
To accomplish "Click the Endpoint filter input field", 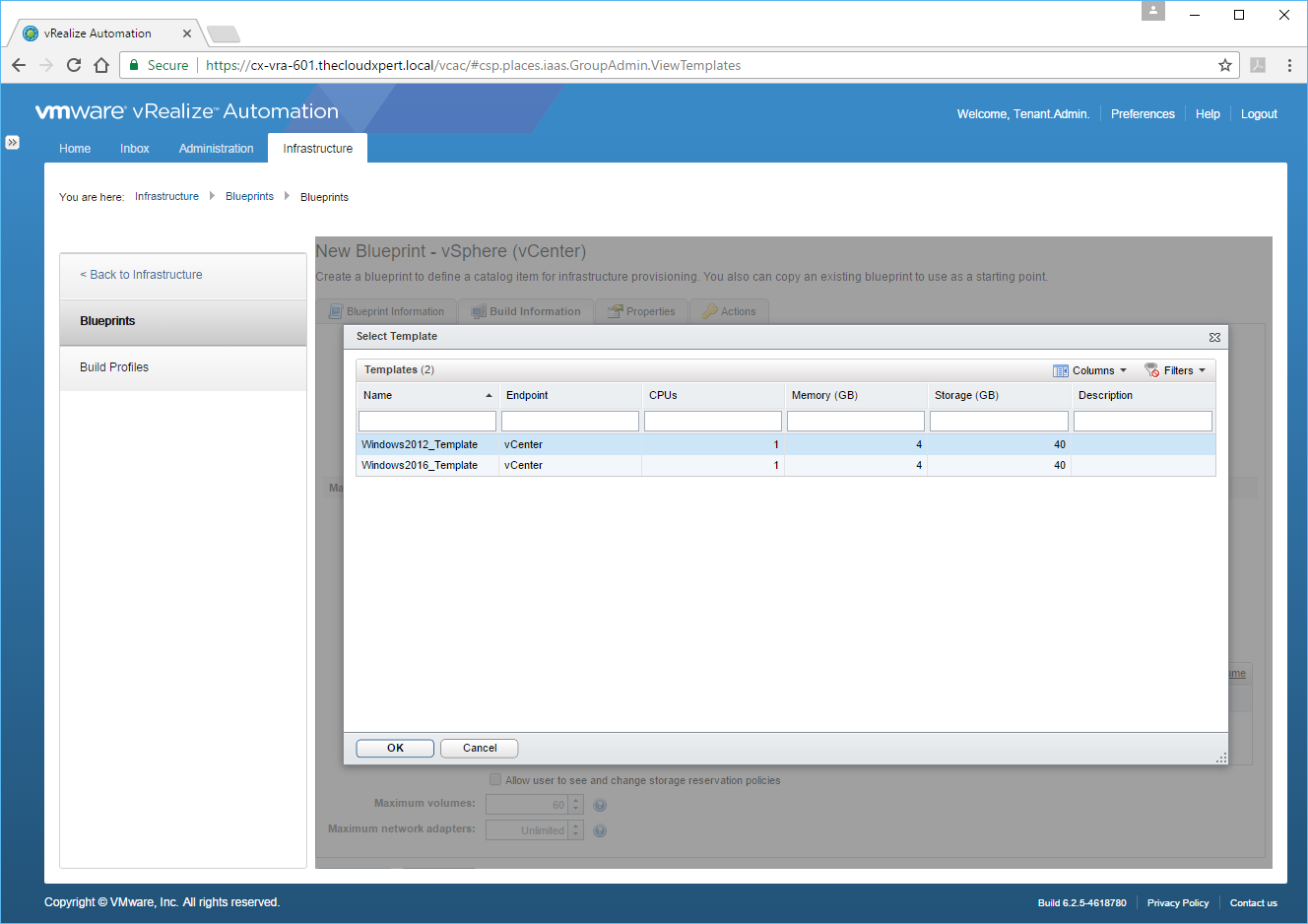I will click(x=570, y=422).
